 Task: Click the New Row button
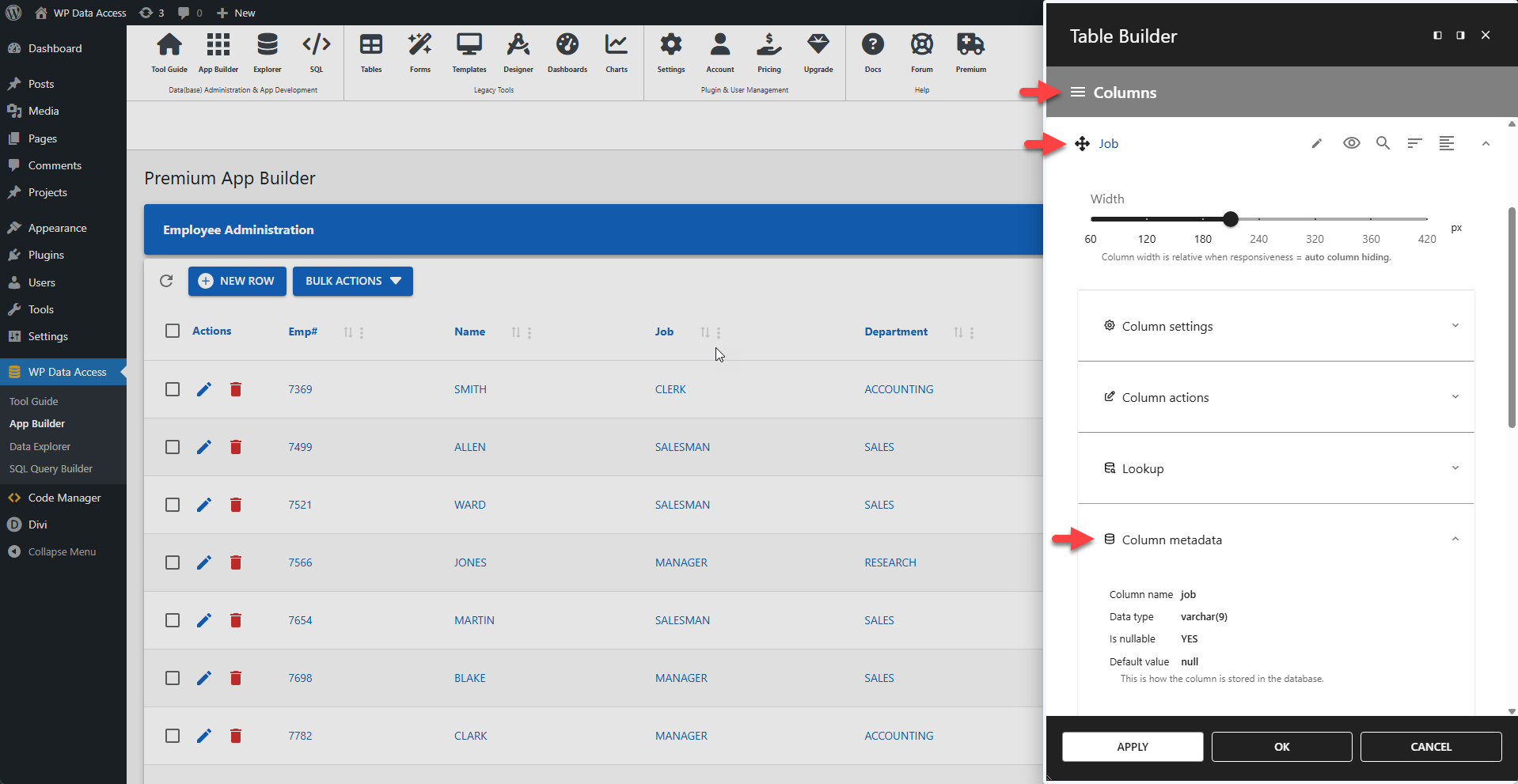click(237, 281)
